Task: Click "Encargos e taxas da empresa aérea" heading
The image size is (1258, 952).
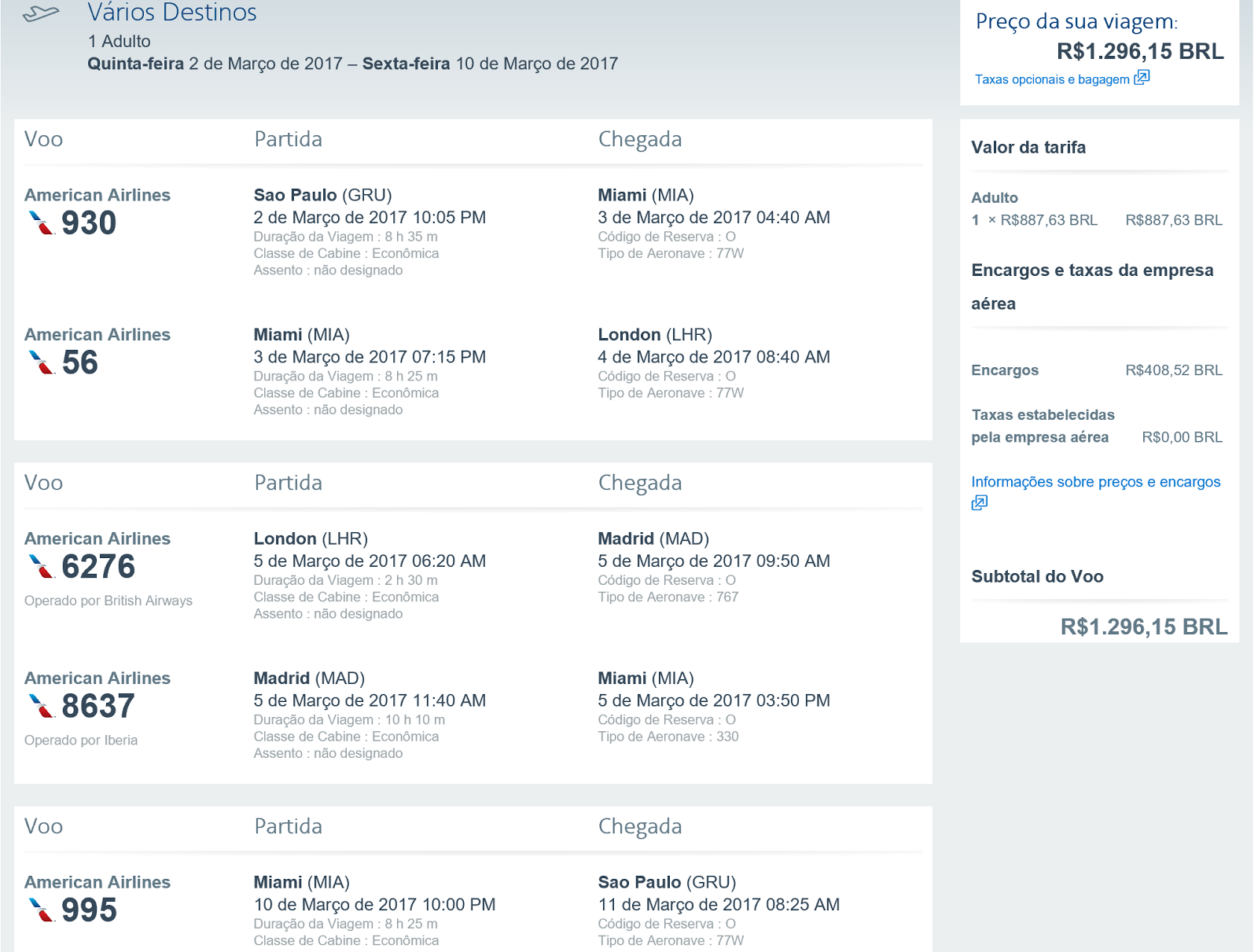Action: coord(1093,287)
